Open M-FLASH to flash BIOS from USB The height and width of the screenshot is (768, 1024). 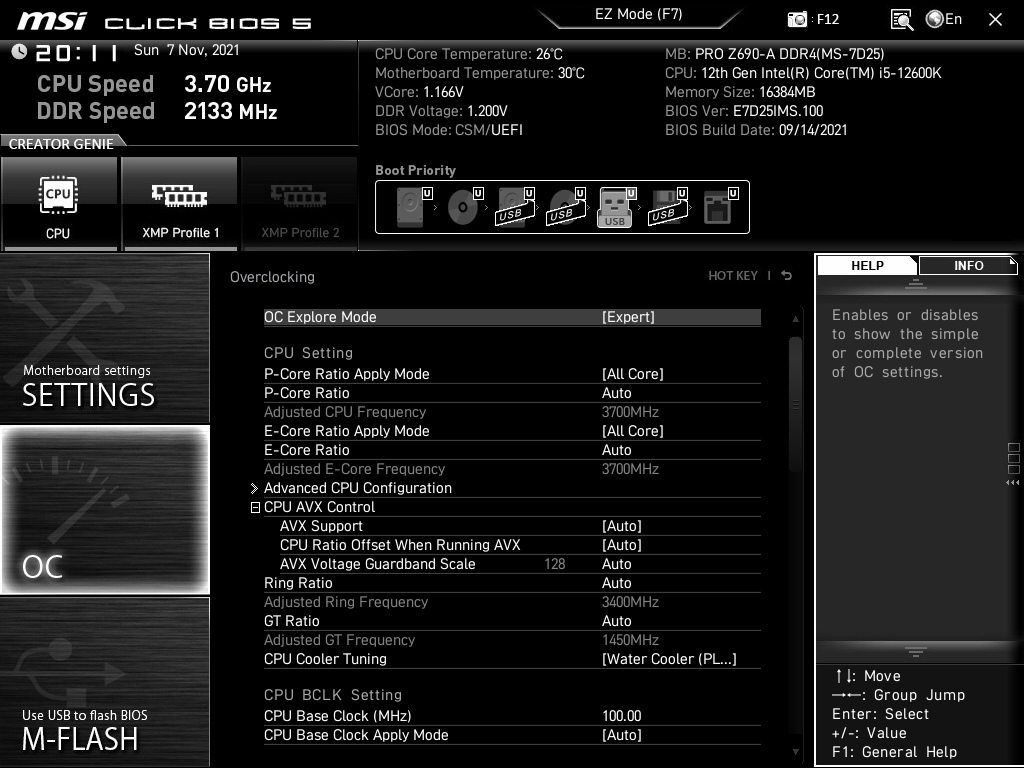point(104,681)
